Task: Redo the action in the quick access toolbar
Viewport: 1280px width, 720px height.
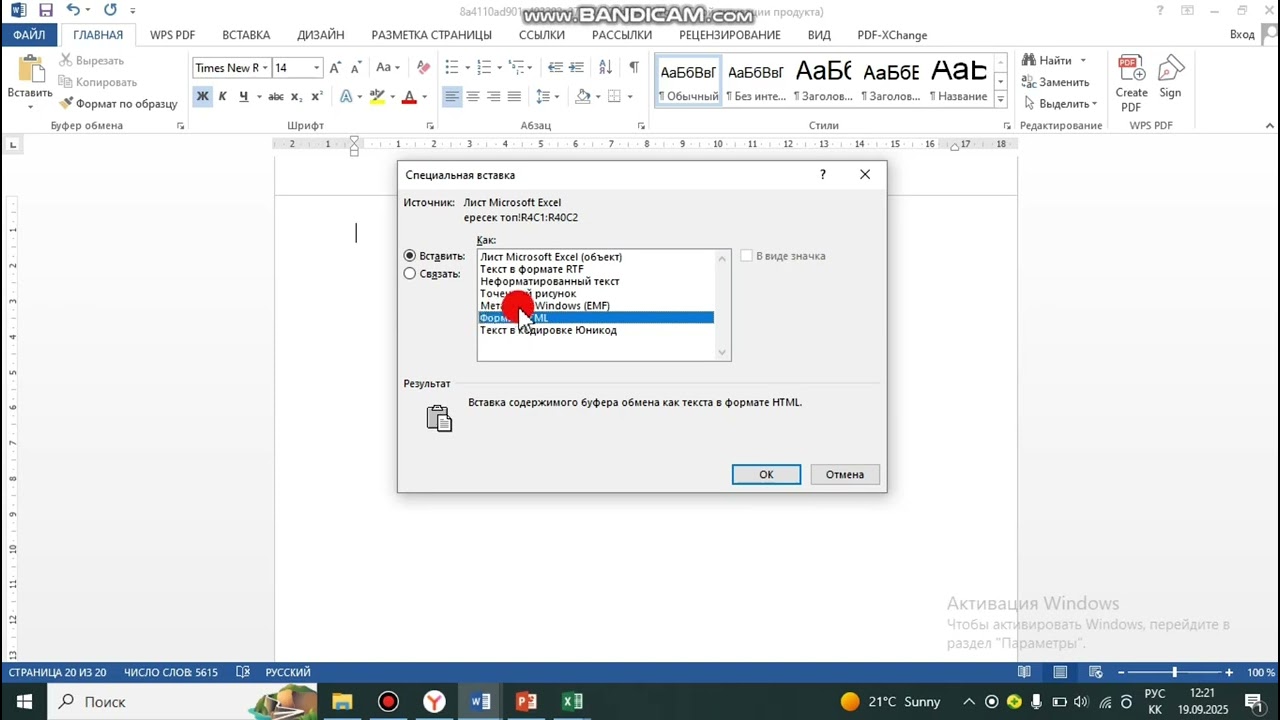Action: tap(110, 10)
